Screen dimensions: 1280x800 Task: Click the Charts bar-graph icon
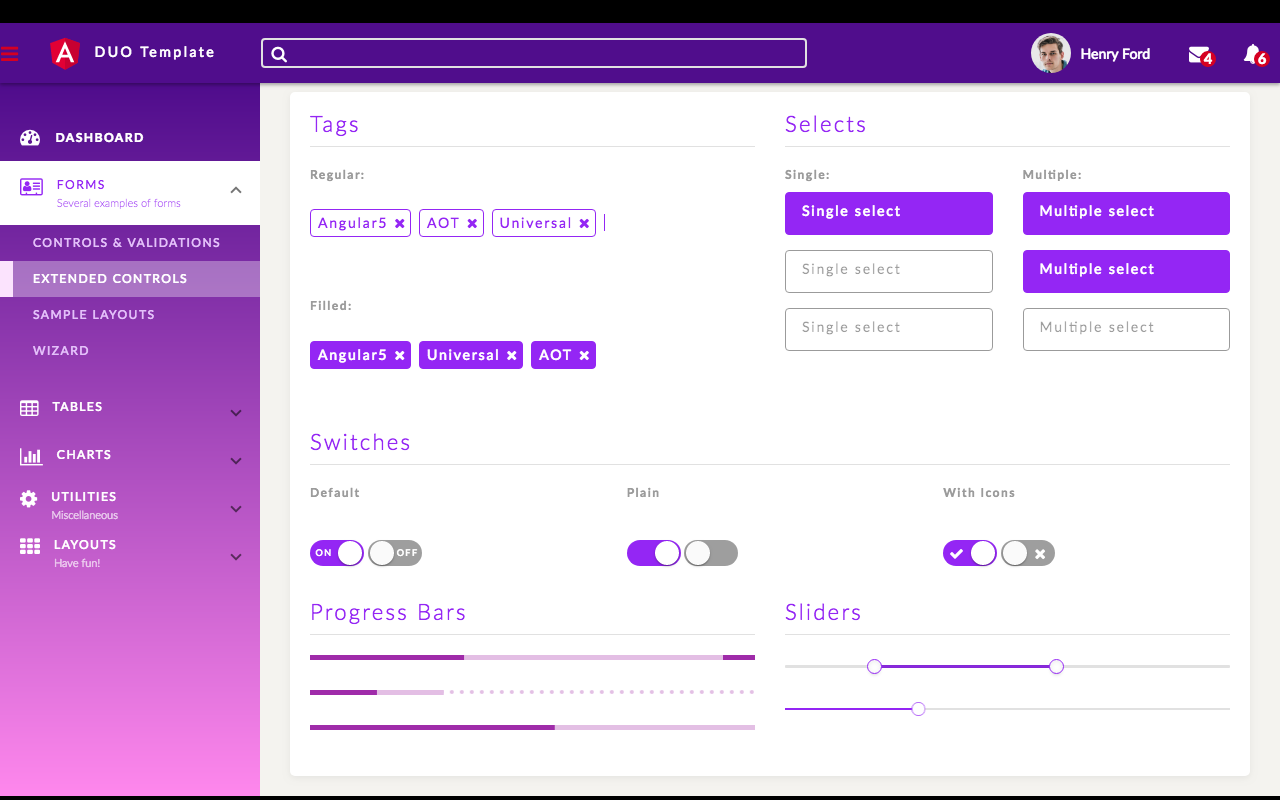tap(29, 454)
